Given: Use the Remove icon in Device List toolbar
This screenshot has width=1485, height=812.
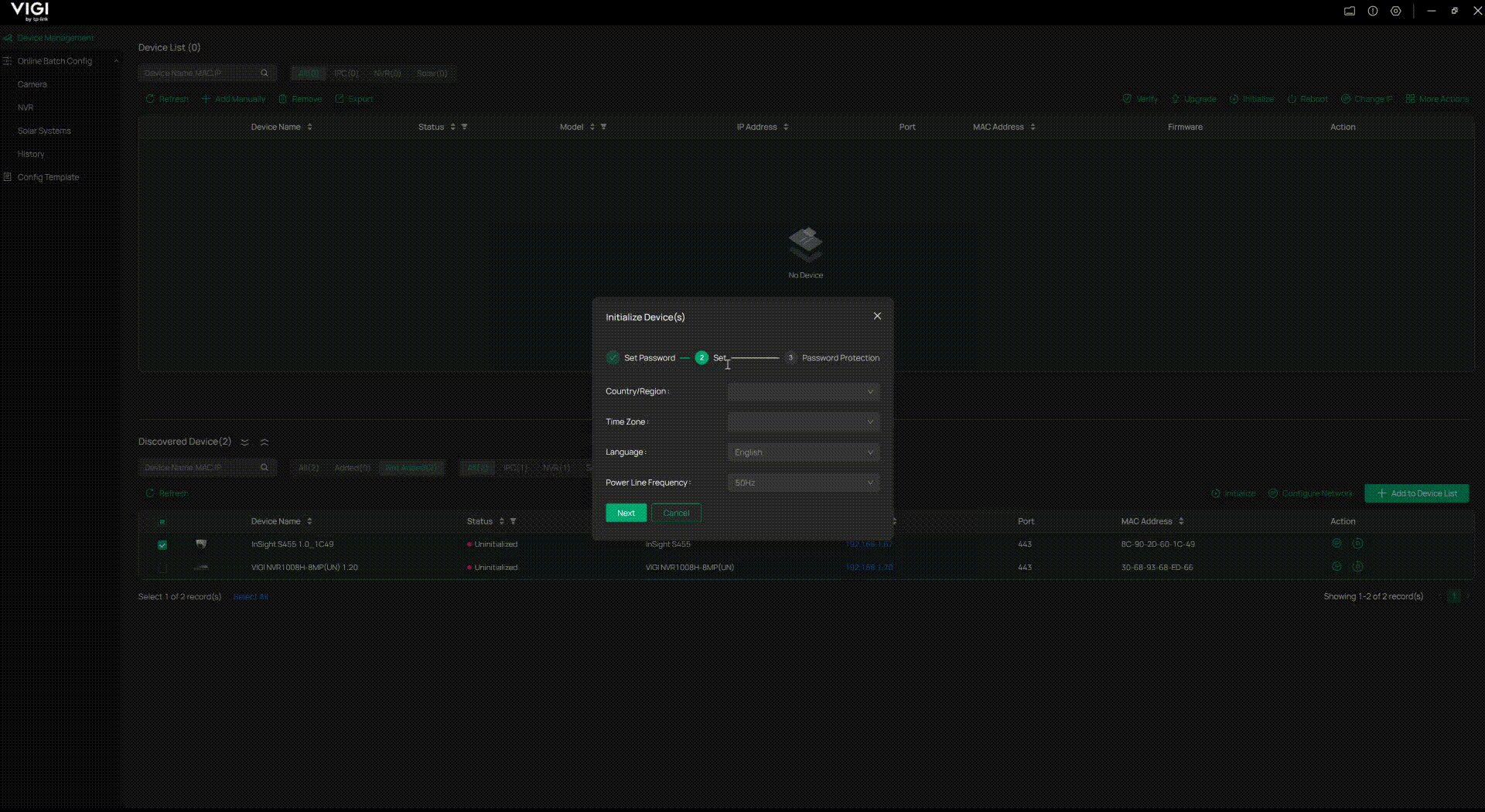Looking at the screenshot, I should (301, 99).
